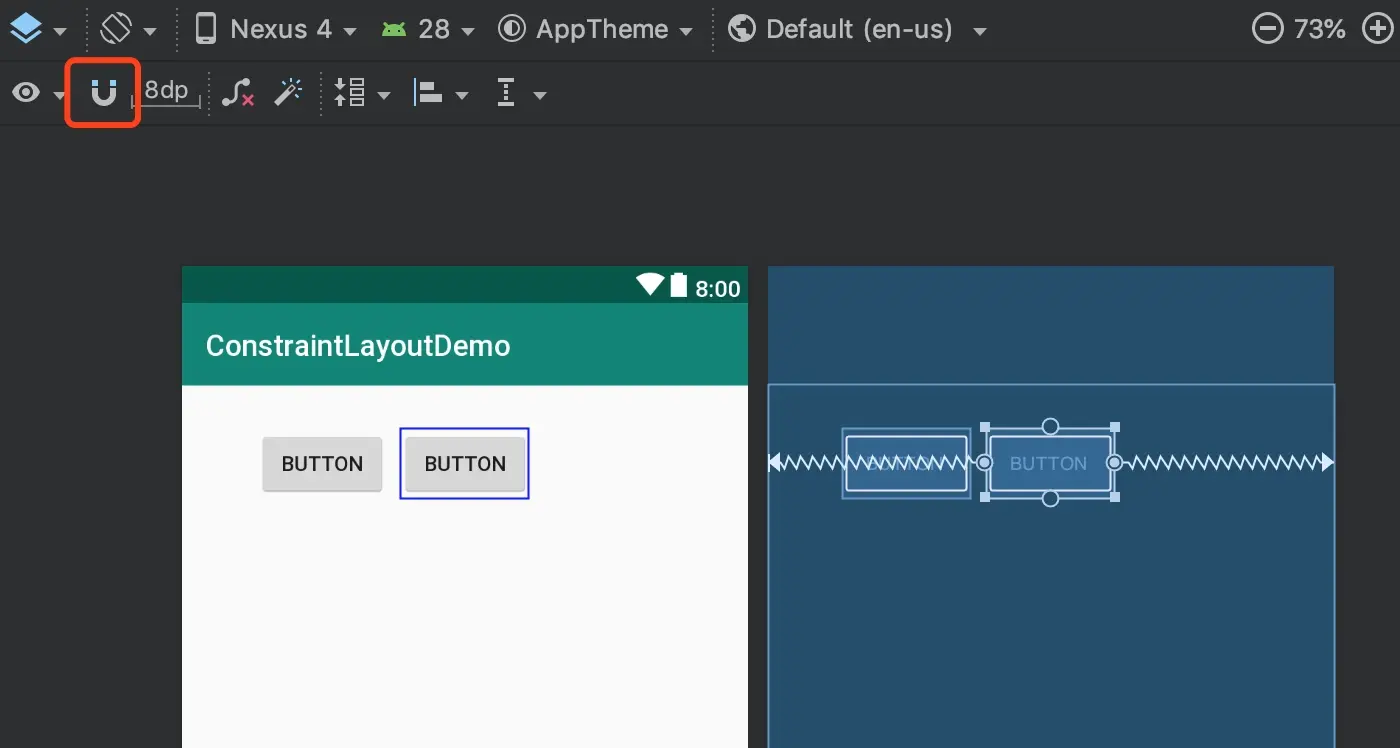The width and height of the screenshot is (1400, 748).
Task: Click the bottom constraint anchor of selected button
Action: (x=1050, y=498)
